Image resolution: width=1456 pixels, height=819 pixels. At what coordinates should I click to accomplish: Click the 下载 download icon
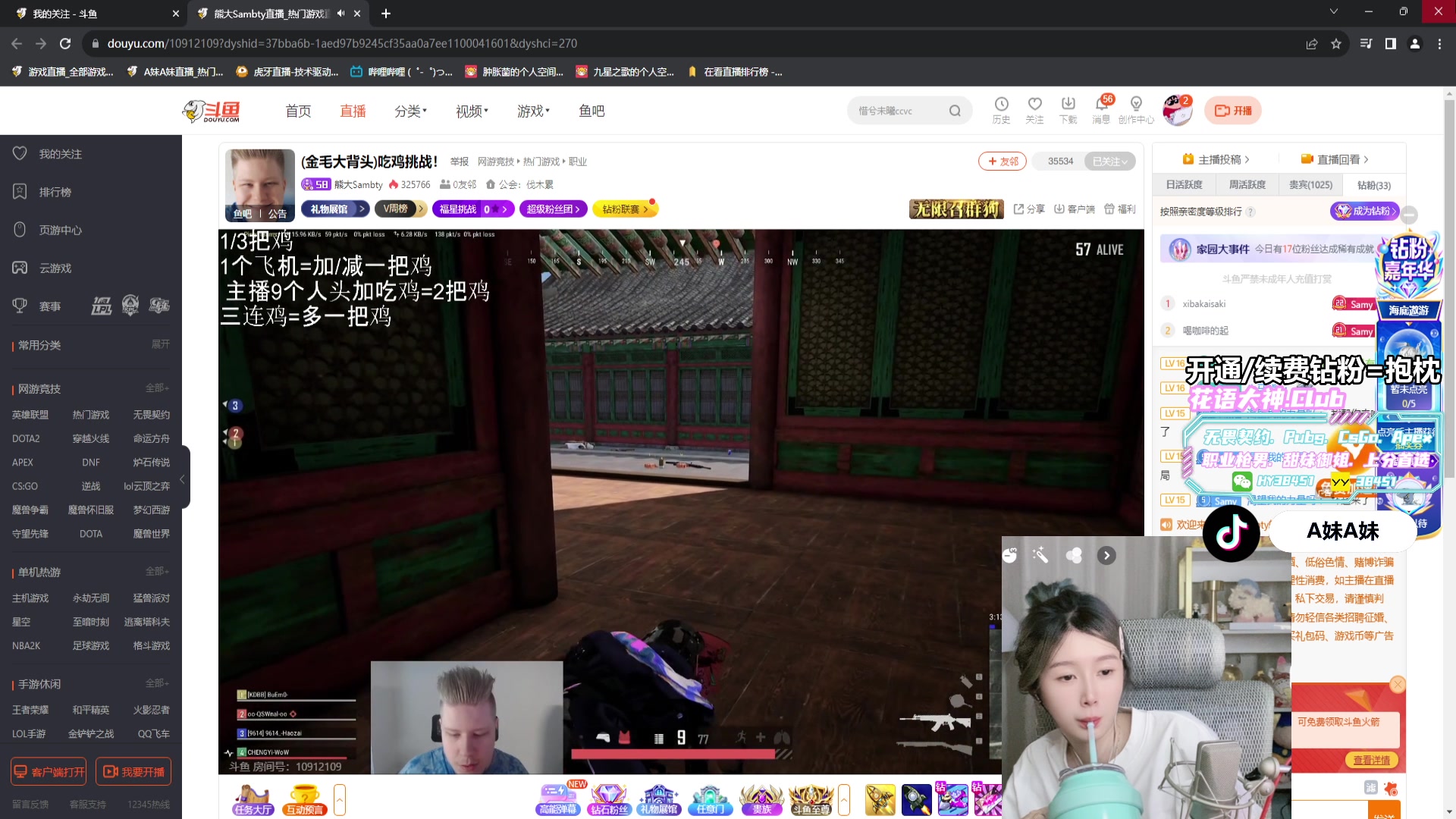pos(1068,110)
